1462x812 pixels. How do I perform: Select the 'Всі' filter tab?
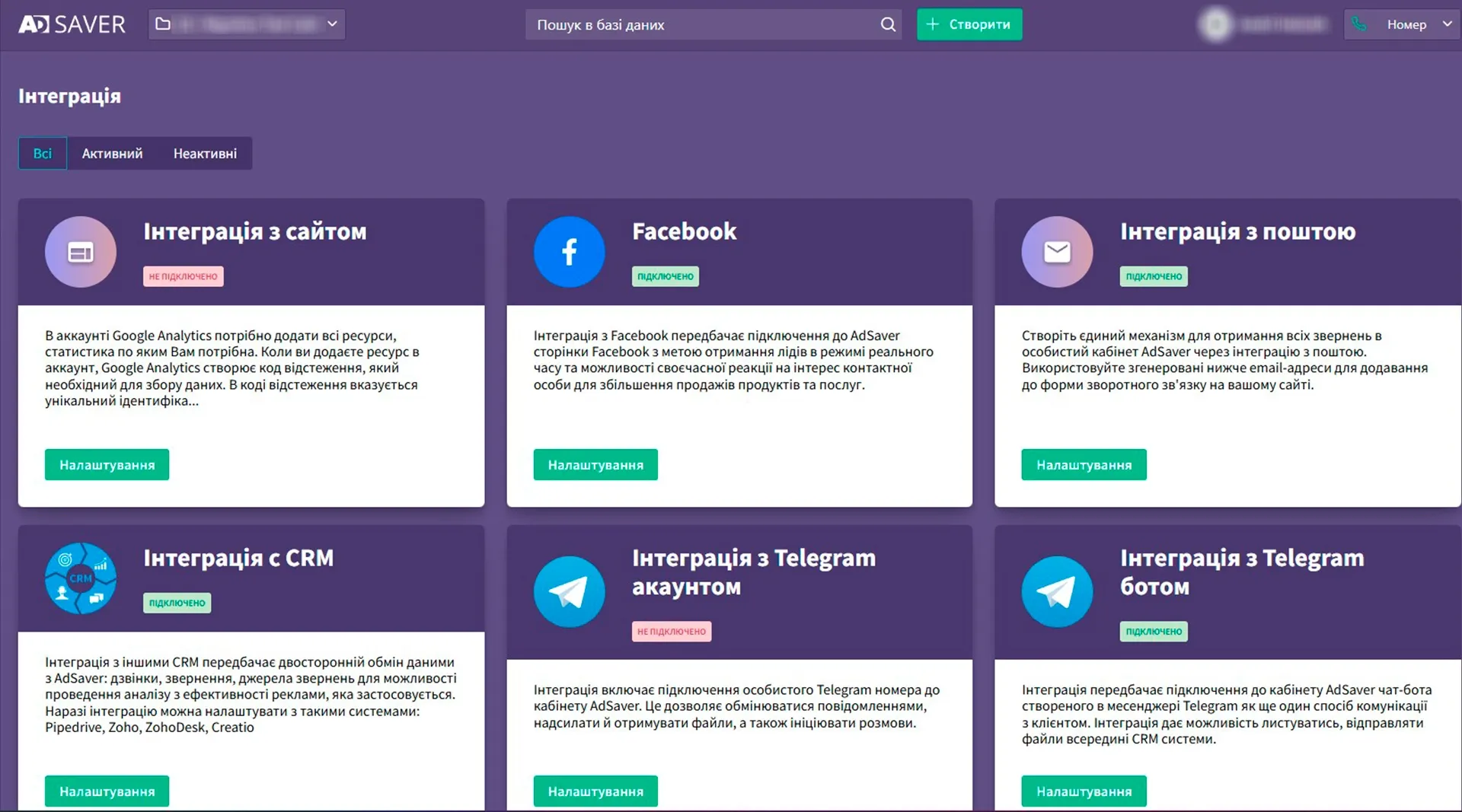pos(43,154)
